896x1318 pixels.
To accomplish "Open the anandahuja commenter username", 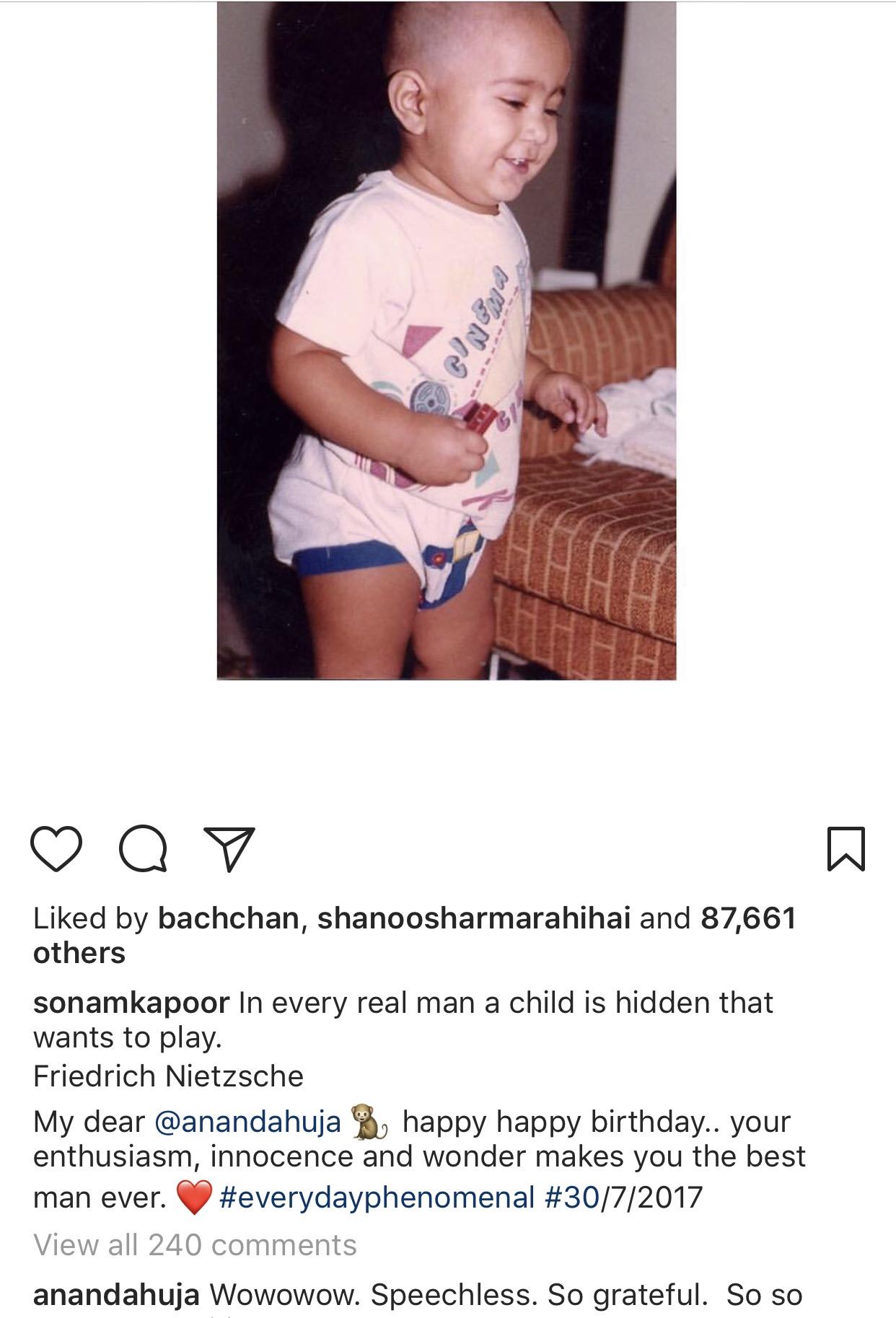I will [x=116, y=1296].
